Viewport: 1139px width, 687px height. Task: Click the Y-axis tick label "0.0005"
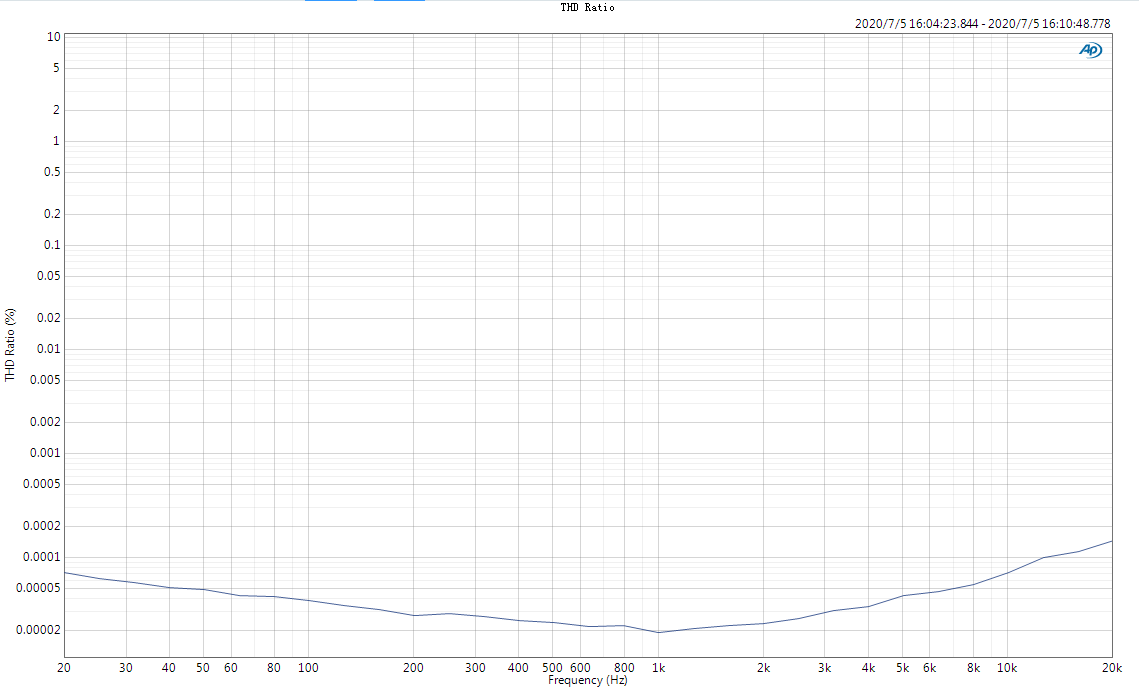click(42, 484)
